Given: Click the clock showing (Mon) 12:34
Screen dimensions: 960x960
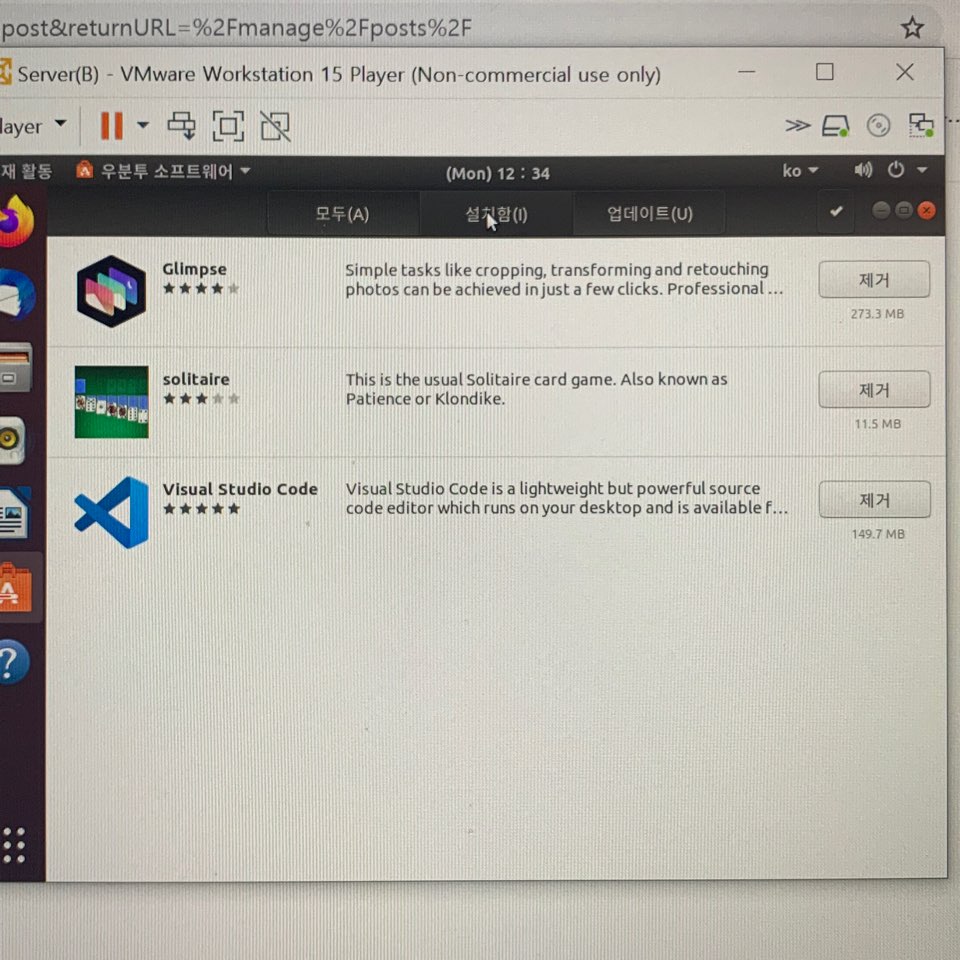Looking at the screenshot, I should tap(497, 173).
